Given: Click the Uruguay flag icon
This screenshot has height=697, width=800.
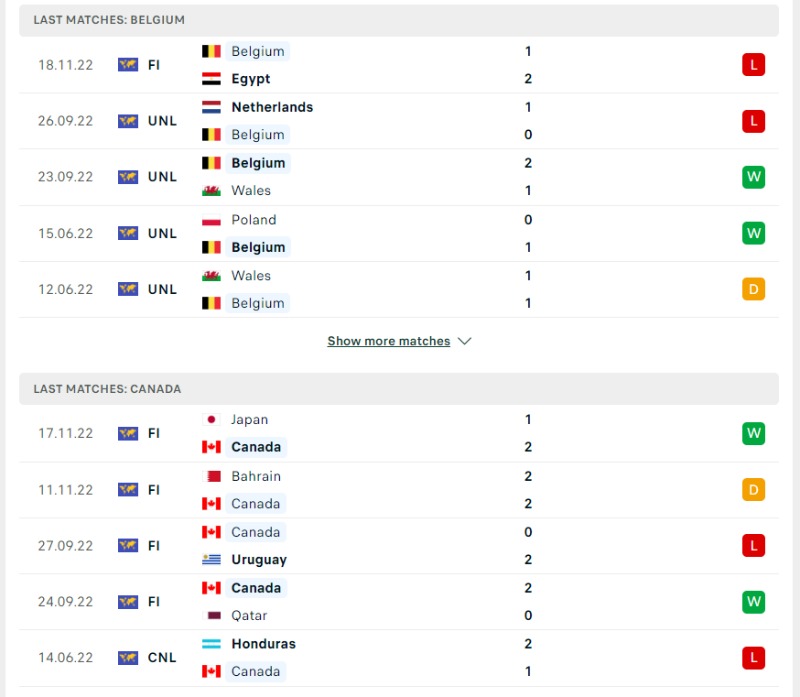Looking at the screenshot, I should tap(211, 560).
